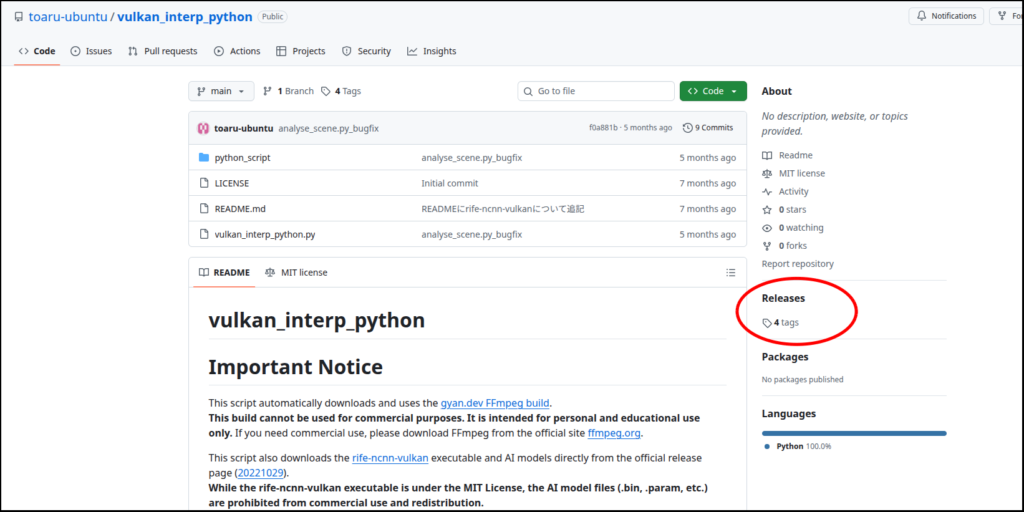This screenshot has width=1024, height=512.
Task: Click the tag icon beside 4 Tags
Action: [326, 91]
